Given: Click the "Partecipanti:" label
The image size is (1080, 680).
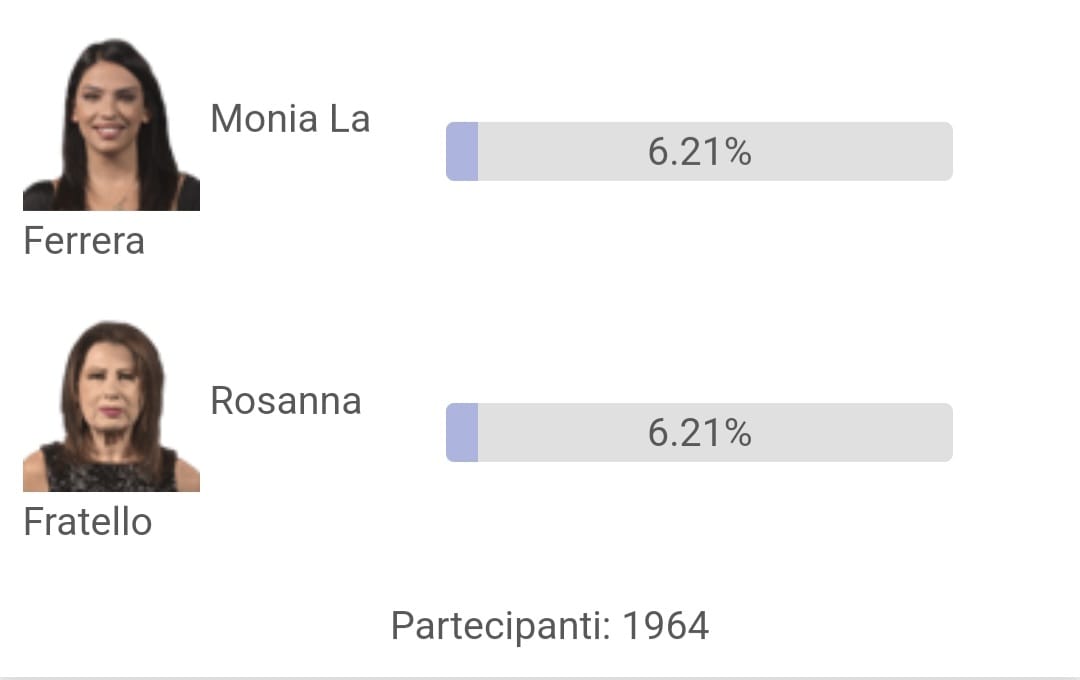Looking at the screenshot, I should point(501,626).
